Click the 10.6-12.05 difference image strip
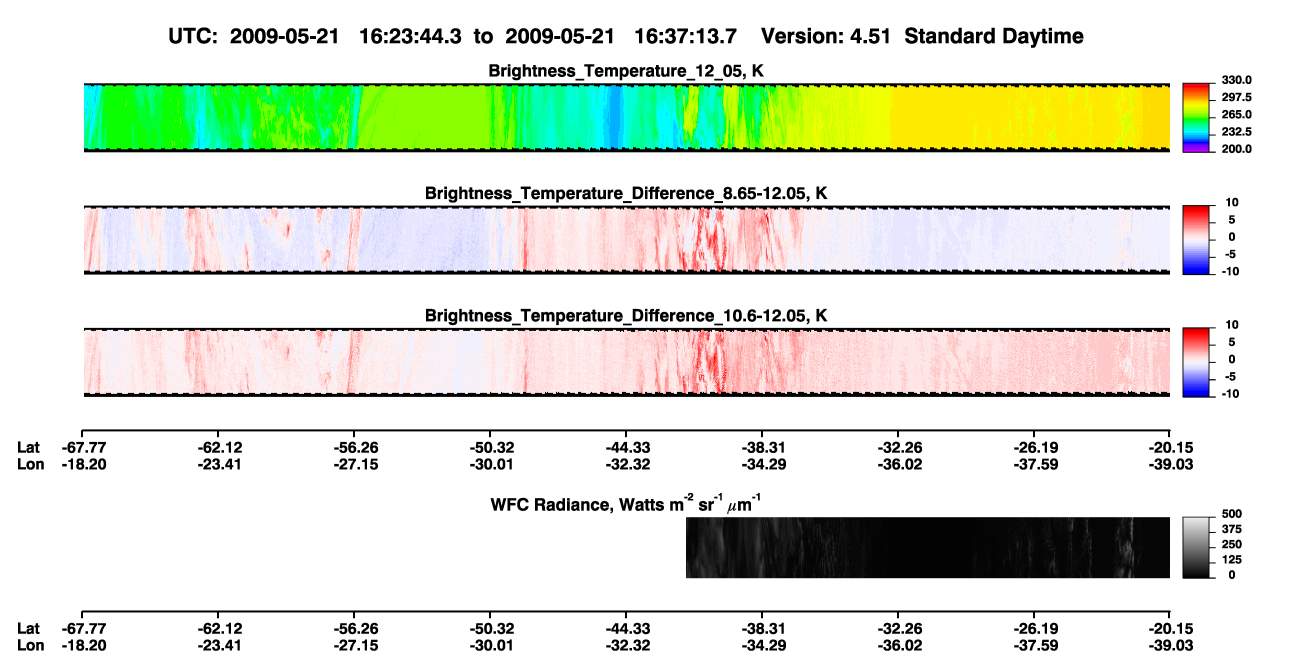Viewport: 1300px width, 667px height. pos(626,363)
